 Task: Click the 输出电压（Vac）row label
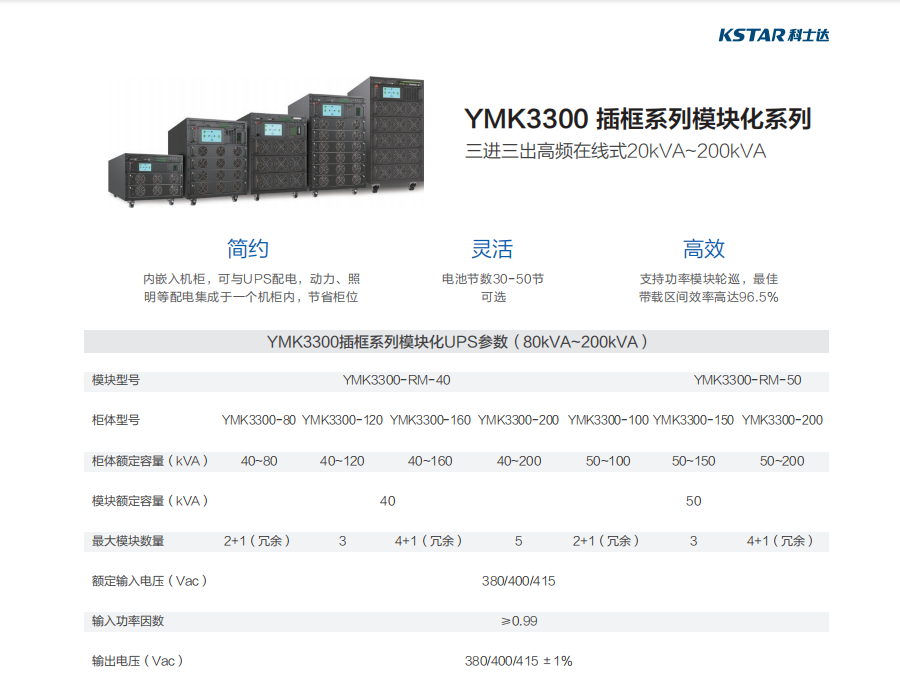(137, 661)
